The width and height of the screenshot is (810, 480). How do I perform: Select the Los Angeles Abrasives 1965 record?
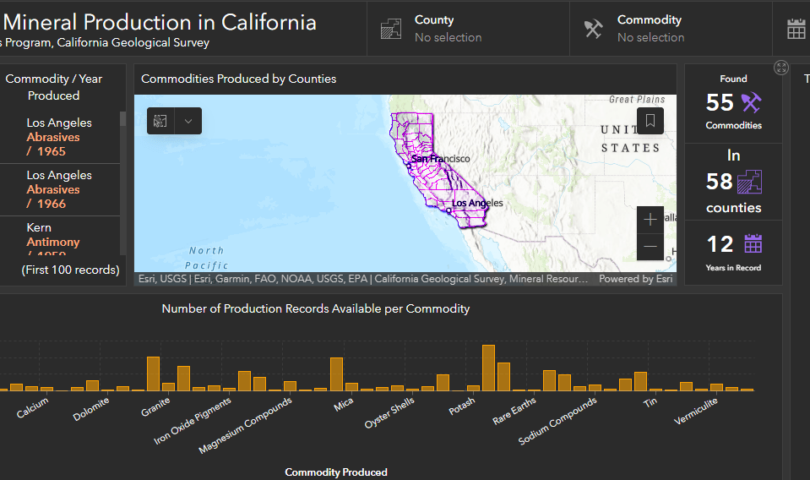coord(59,137)
